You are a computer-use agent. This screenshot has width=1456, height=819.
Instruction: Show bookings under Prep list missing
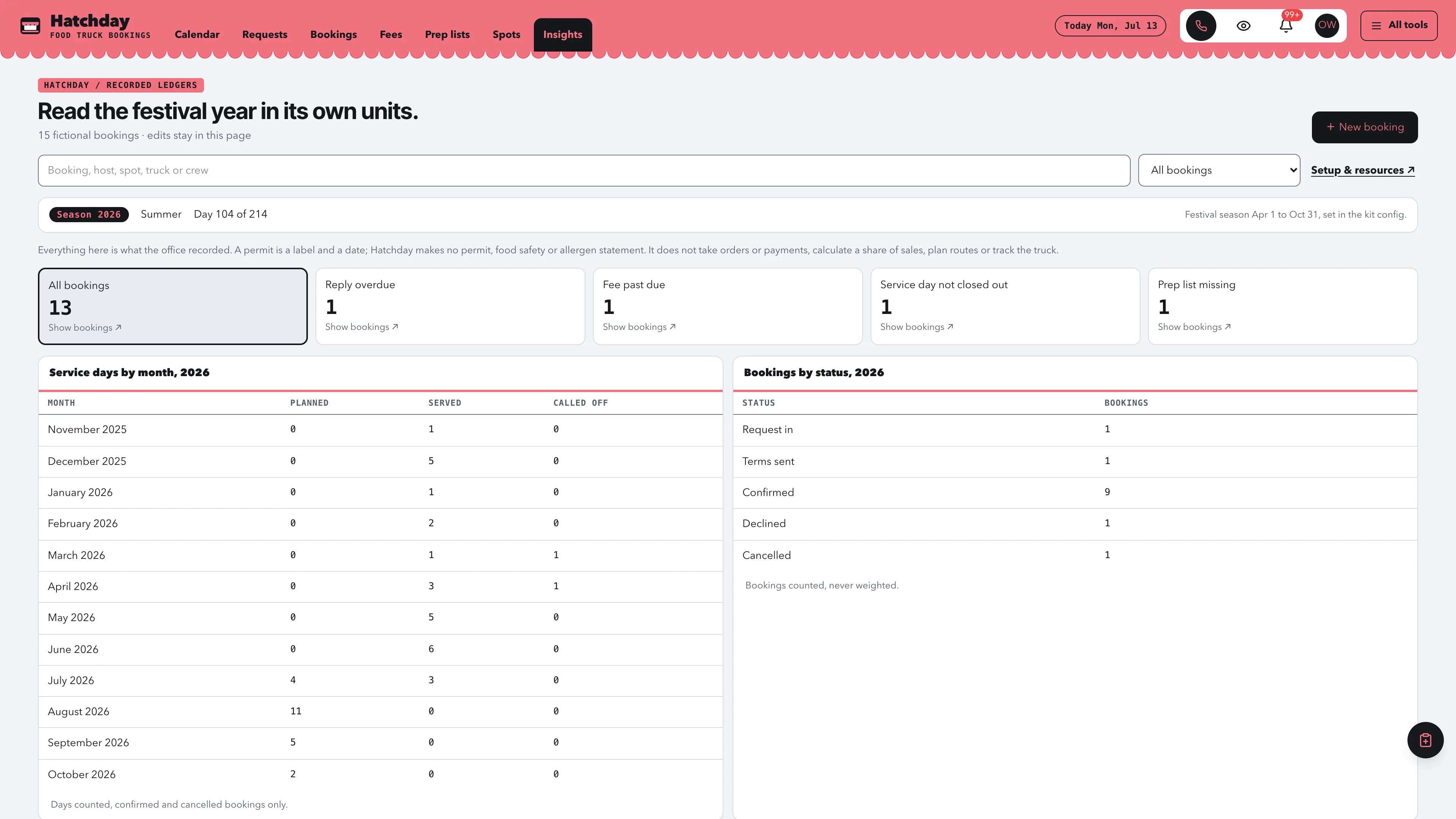1194,327
